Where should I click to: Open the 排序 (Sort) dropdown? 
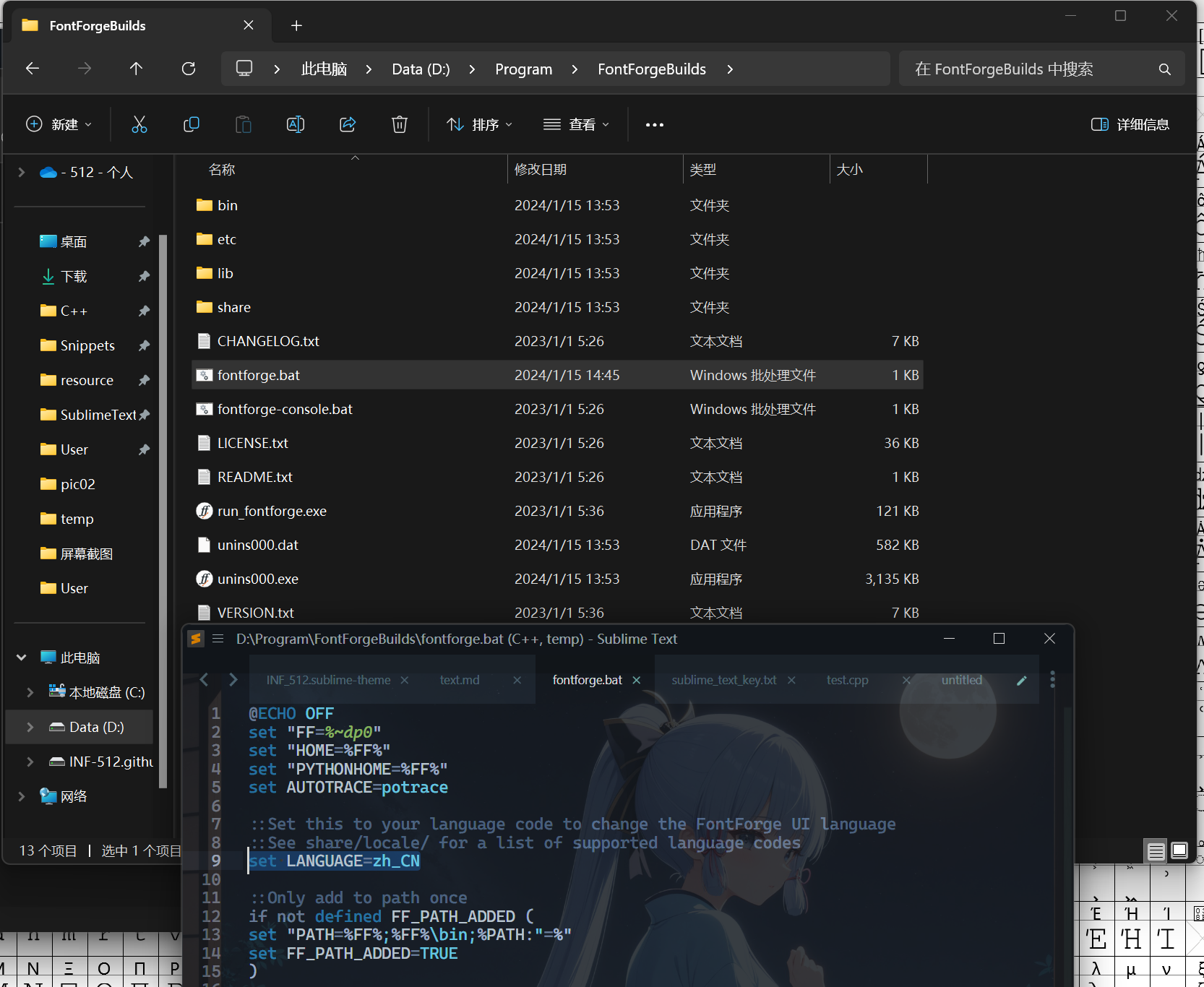coord(480,124)
